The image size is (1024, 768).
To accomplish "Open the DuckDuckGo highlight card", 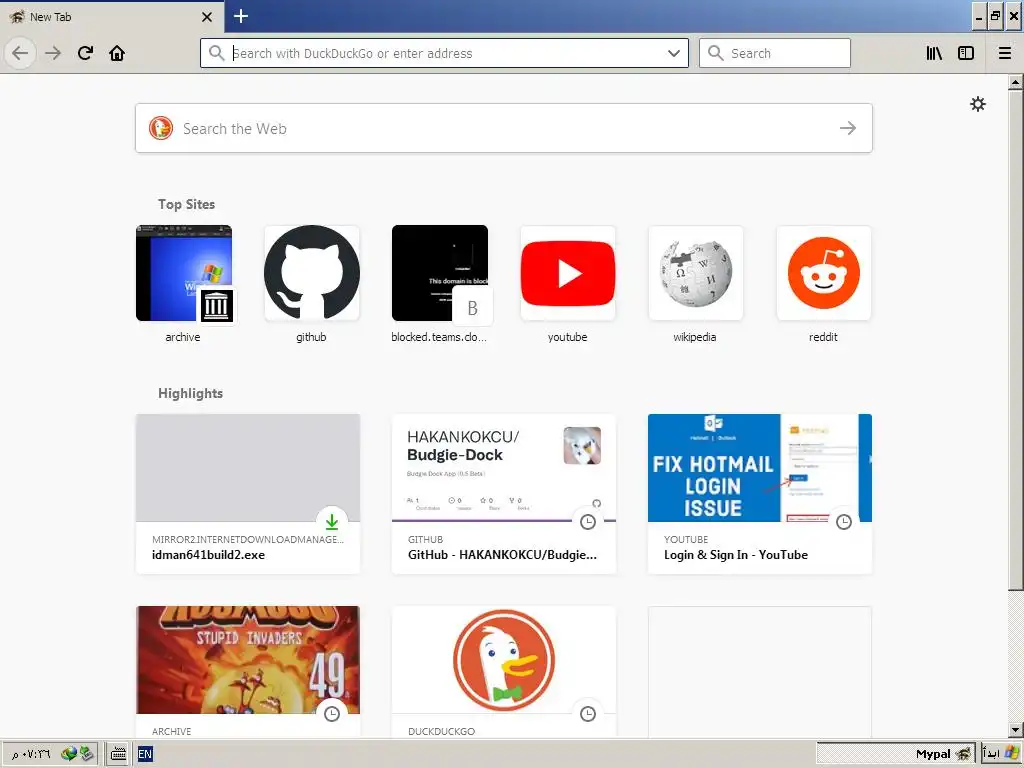I will coord(504,673).
